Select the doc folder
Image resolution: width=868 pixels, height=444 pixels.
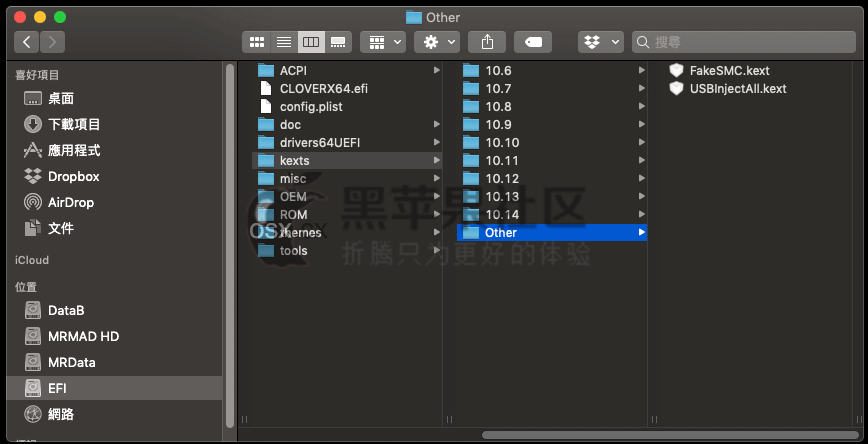(x=347, y=125)
